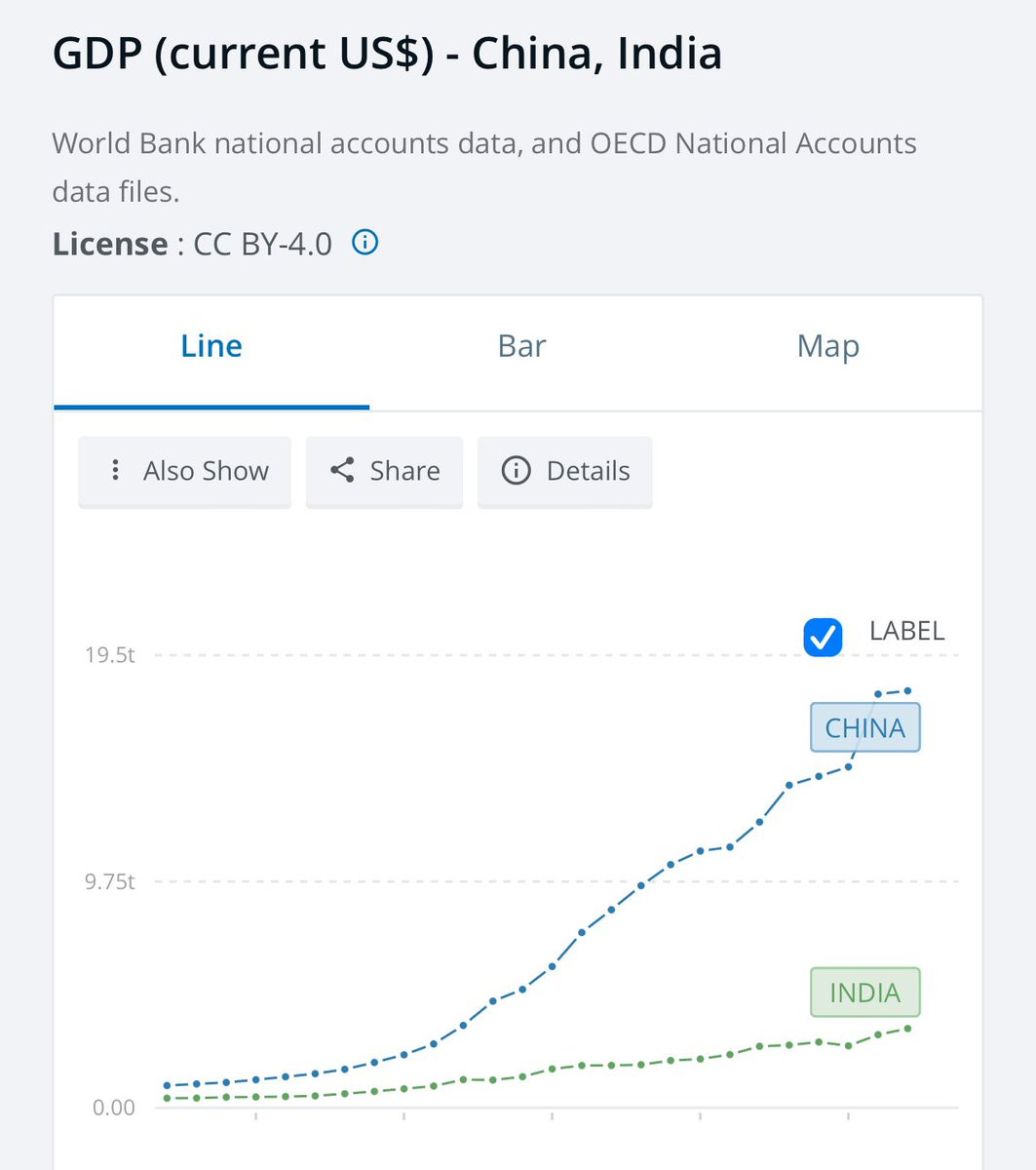Screen dimensions: 1036x1170
Task: Open the Details button
Action: click(x=564, y=472)
